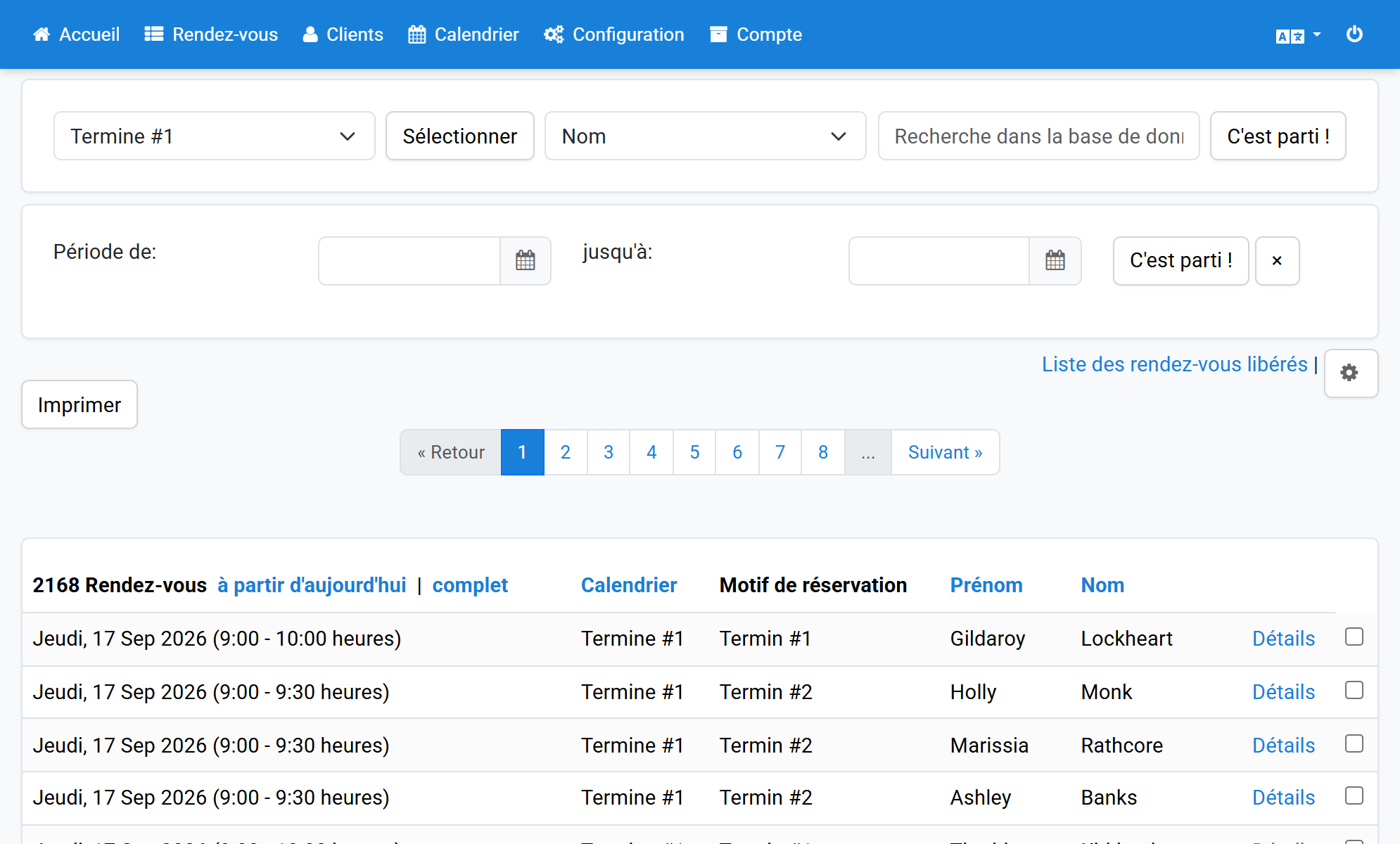Click the archive icon beside Compte
The height and width of the screenshot is (844, 1400).
718,34
